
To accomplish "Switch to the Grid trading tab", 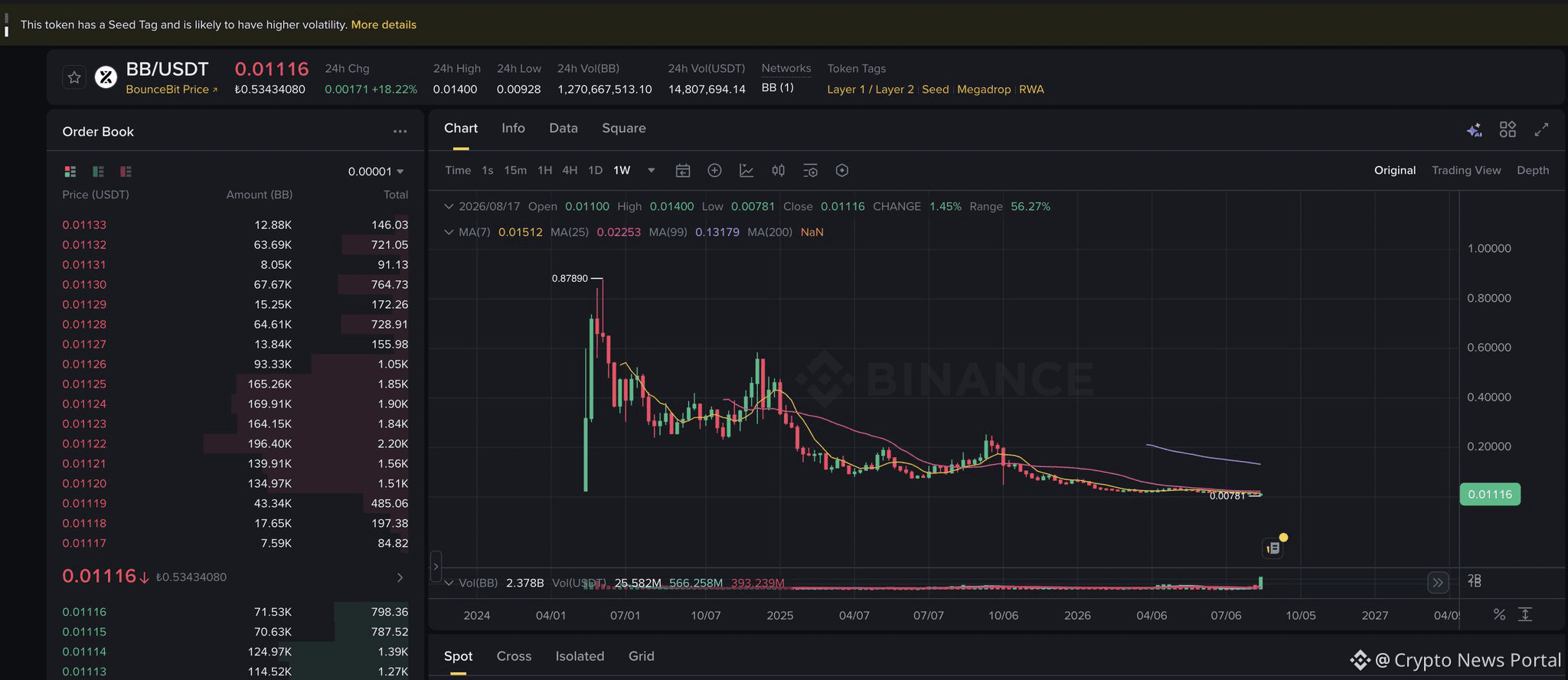I will pyautogui.click(x=642, y=656).
